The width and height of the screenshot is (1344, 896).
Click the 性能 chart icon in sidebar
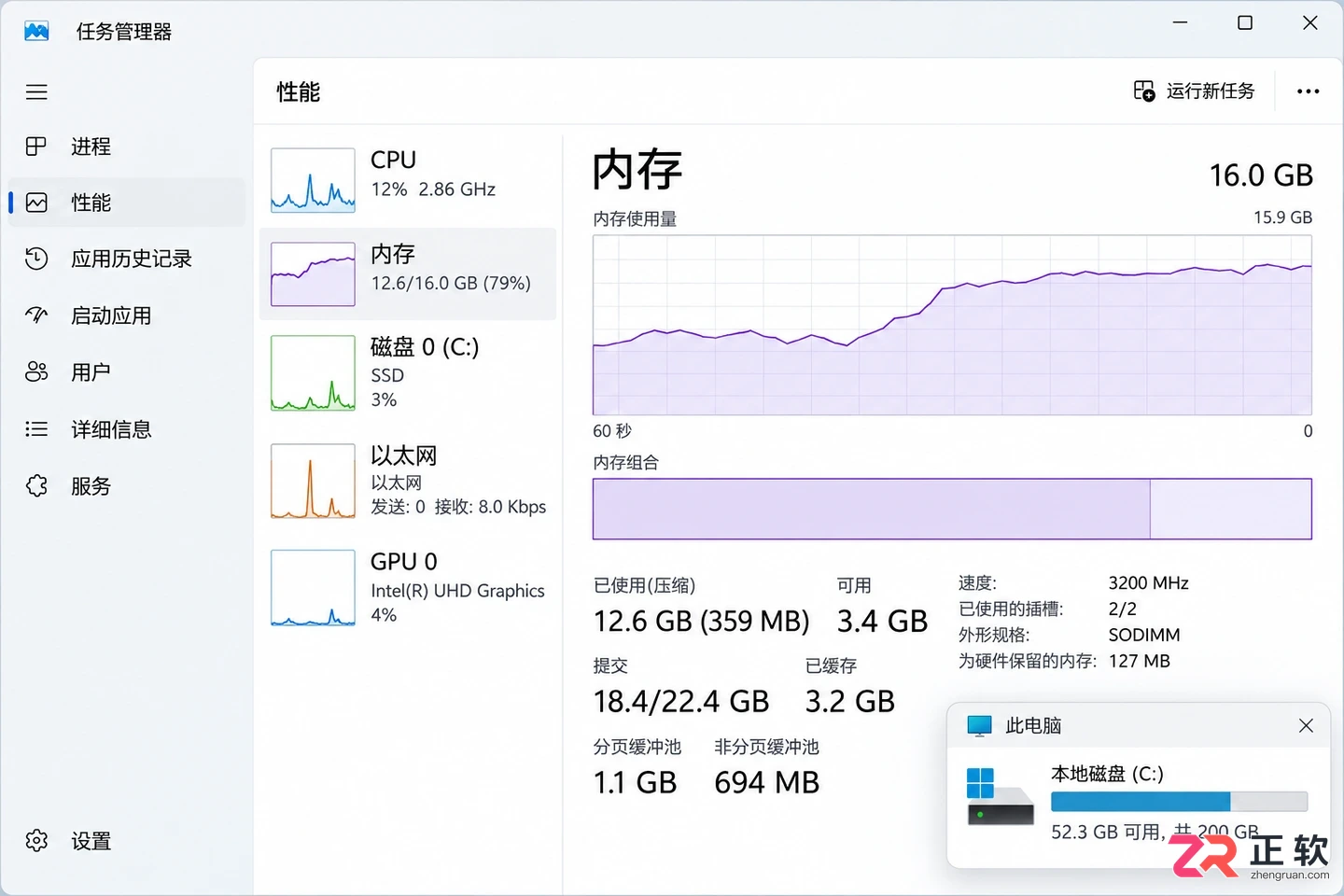[36, 203]
